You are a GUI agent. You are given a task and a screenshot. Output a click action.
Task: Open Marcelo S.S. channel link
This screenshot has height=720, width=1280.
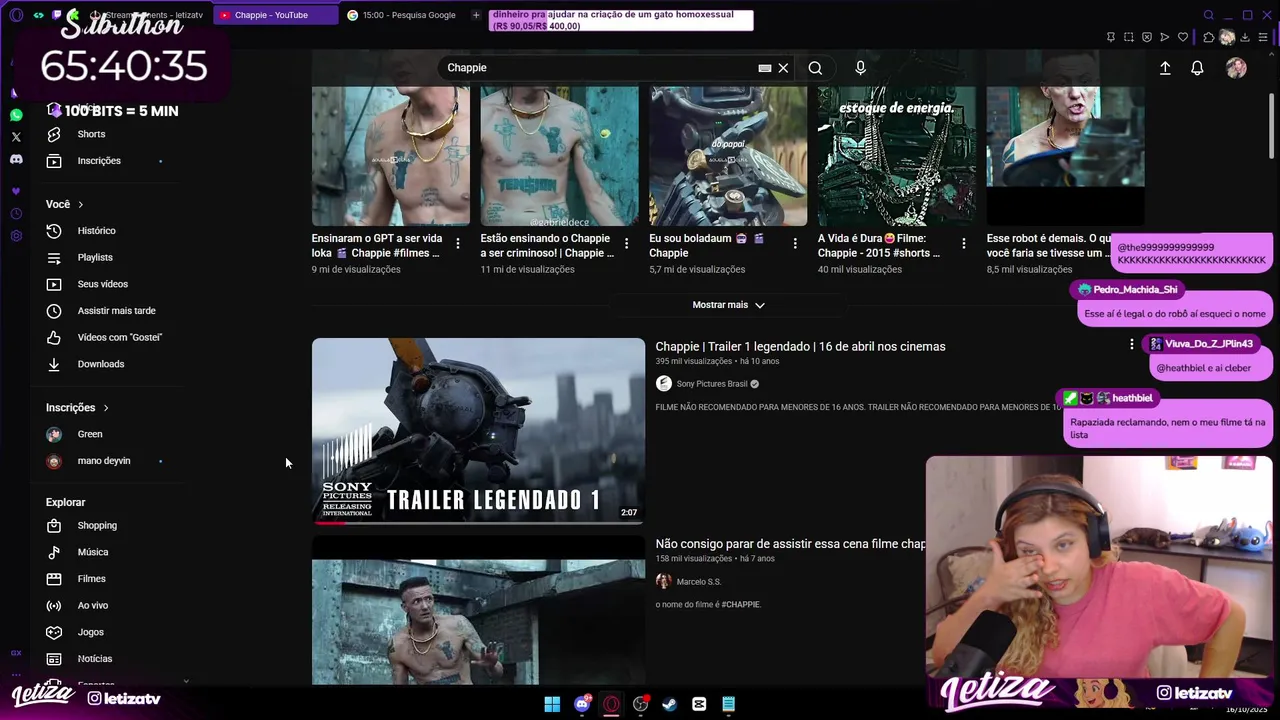(x=698, y=582)
